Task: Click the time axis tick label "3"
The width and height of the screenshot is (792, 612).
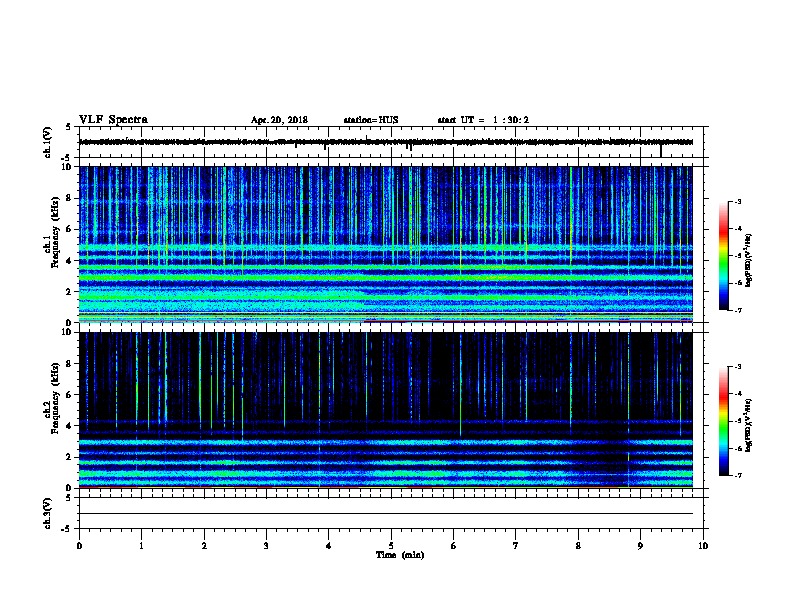Action: (x=266, y=546)
